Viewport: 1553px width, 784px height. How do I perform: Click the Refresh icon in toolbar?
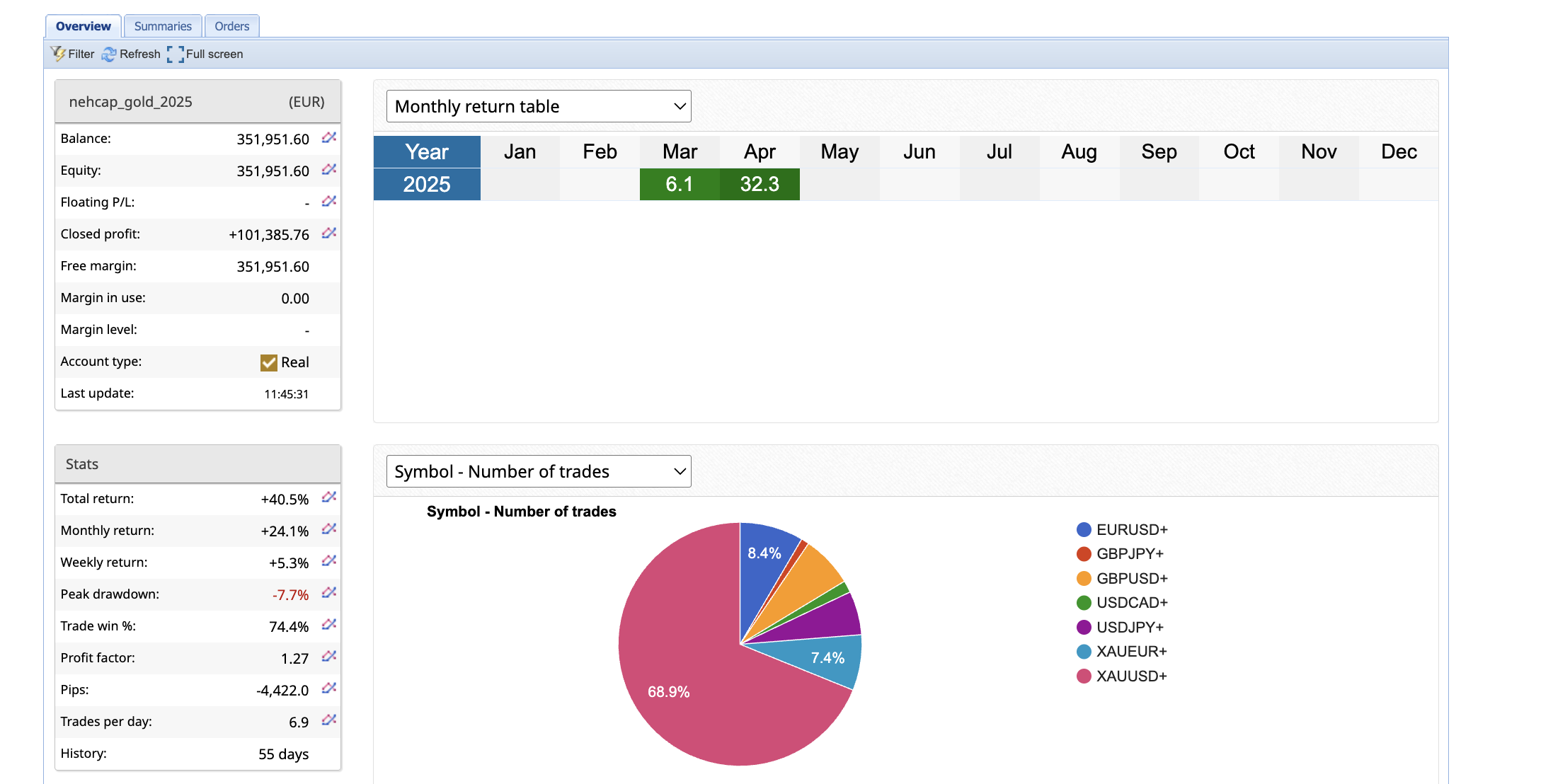click(109, 54)
